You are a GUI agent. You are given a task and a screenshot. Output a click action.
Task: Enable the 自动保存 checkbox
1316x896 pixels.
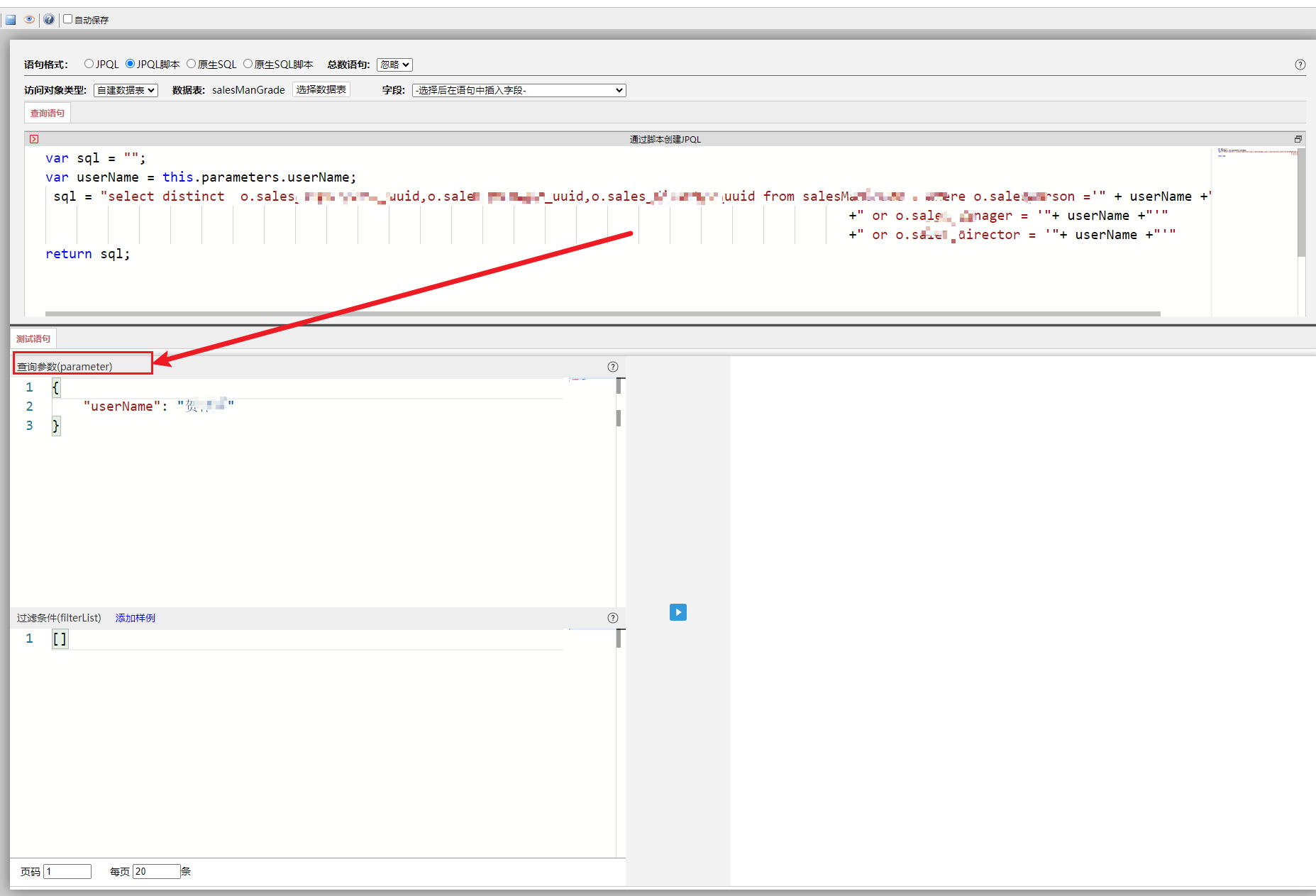tap(68, 19)
